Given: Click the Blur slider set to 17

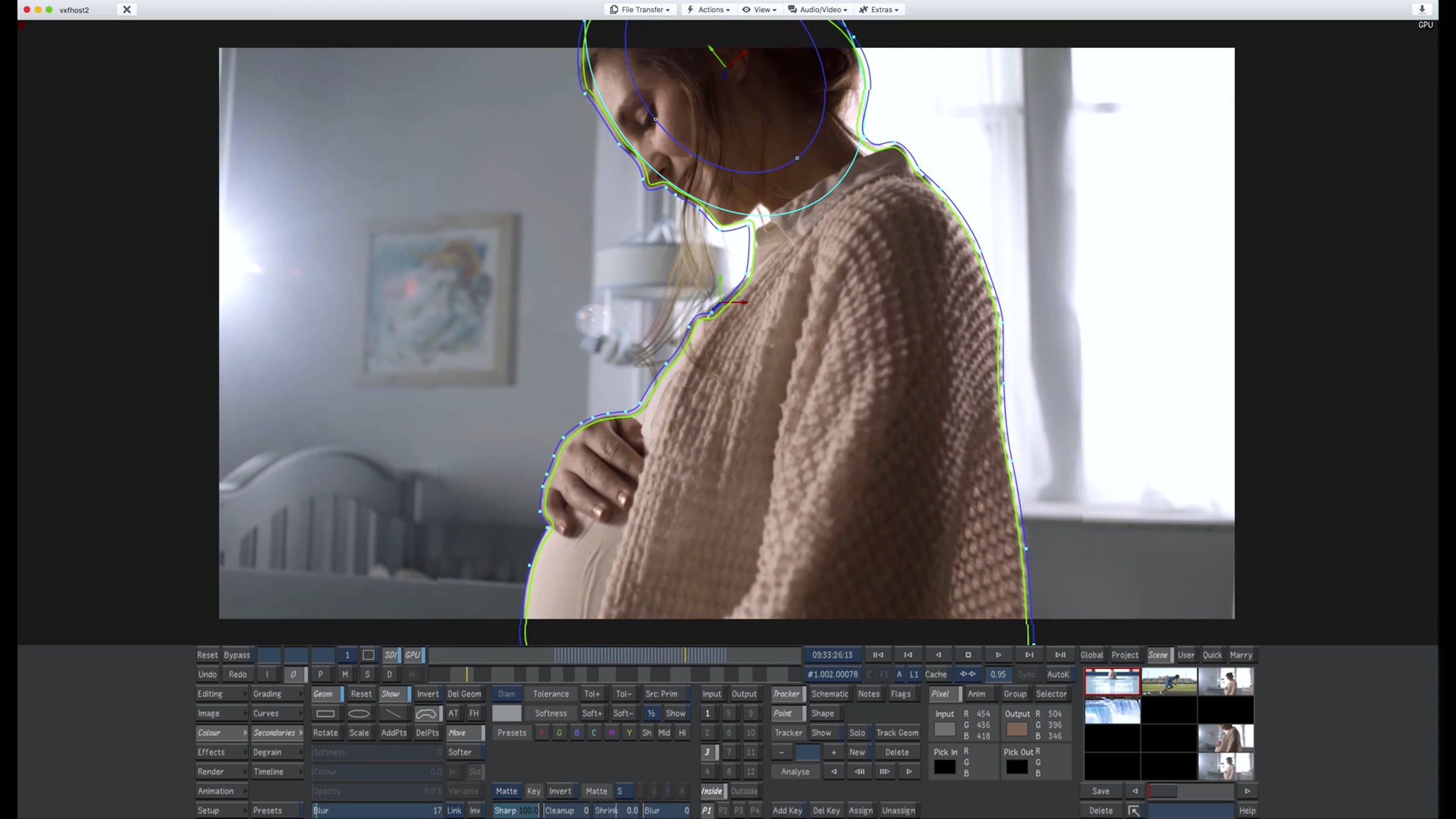Looking at the screenshot, I should [377, 811].
